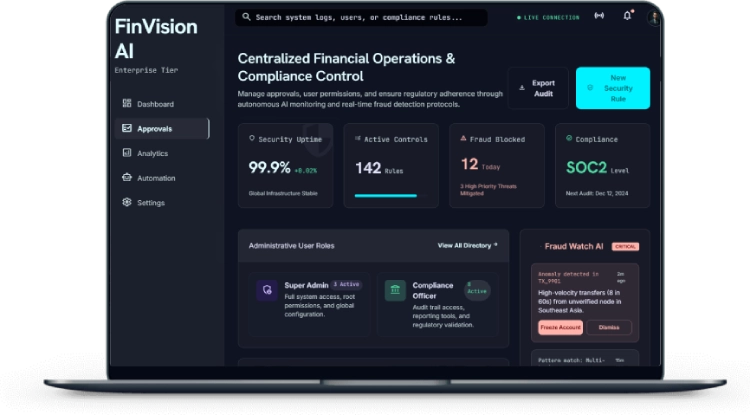Click the Live Connection status indicator

[548, 18]
